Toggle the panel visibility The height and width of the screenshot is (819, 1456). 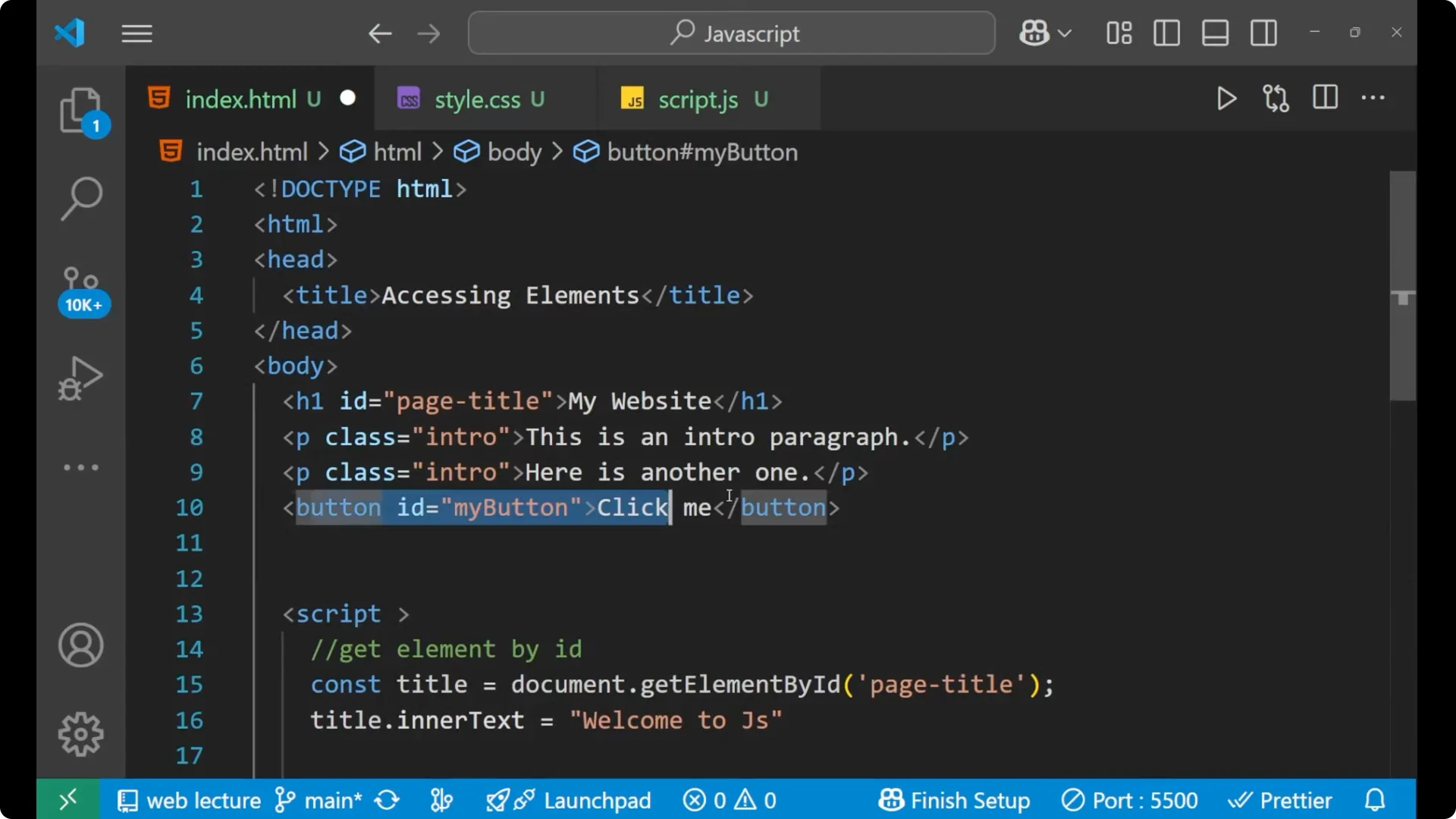pyautogui.click(x=1215, y=33)
